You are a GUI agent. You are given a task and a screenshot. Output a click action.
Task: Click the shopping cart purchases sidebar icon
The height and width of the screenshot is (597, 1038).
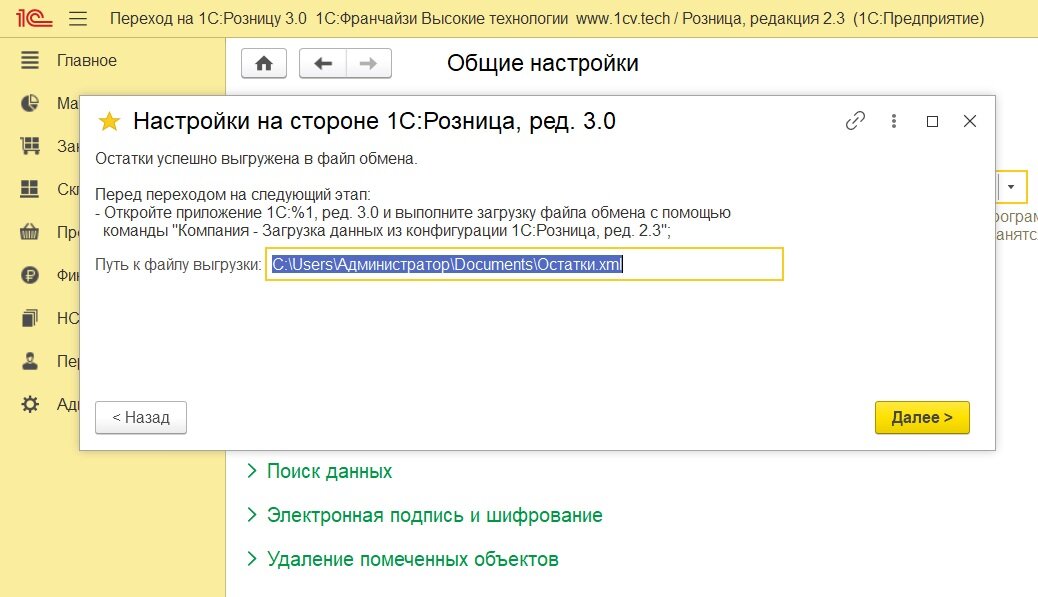point(30,146)
